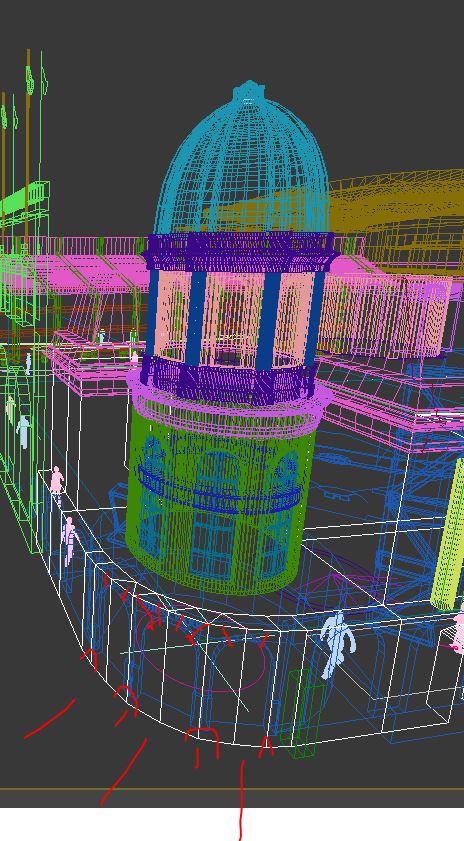This screenshot has width=464, height=841.
Task: Select the green cylindrical drum of the tower
Action: [220, 501]
